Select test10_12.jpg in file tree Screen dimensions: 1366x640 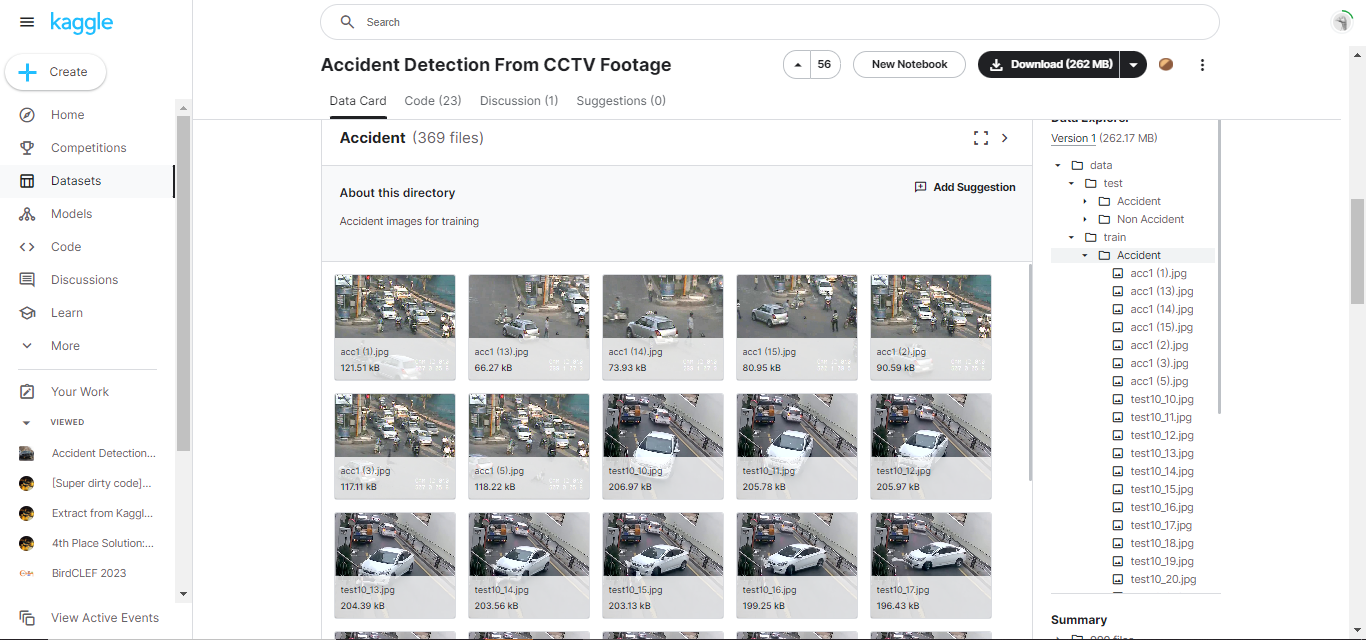1162,436
